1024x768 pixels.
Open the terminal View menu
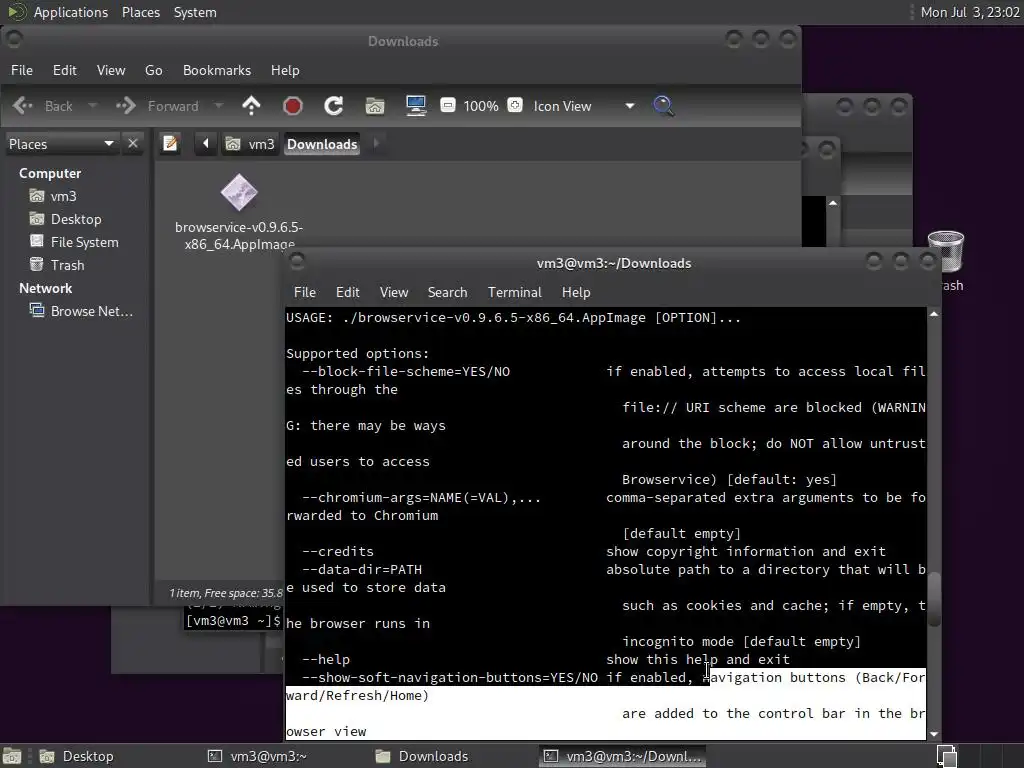tap(394, 292)
